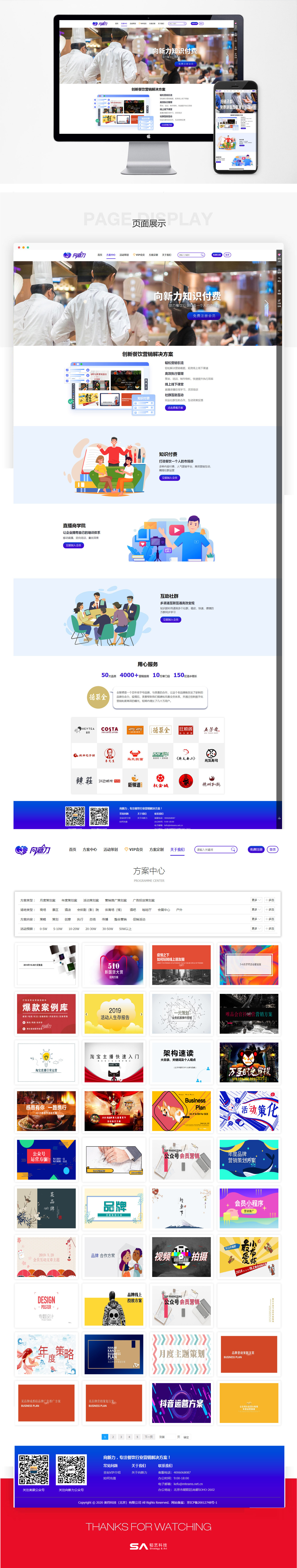Click the carousel next arrow on hero banner
Viewport: 297px width, 1568px height.
(x=266, y=304)
